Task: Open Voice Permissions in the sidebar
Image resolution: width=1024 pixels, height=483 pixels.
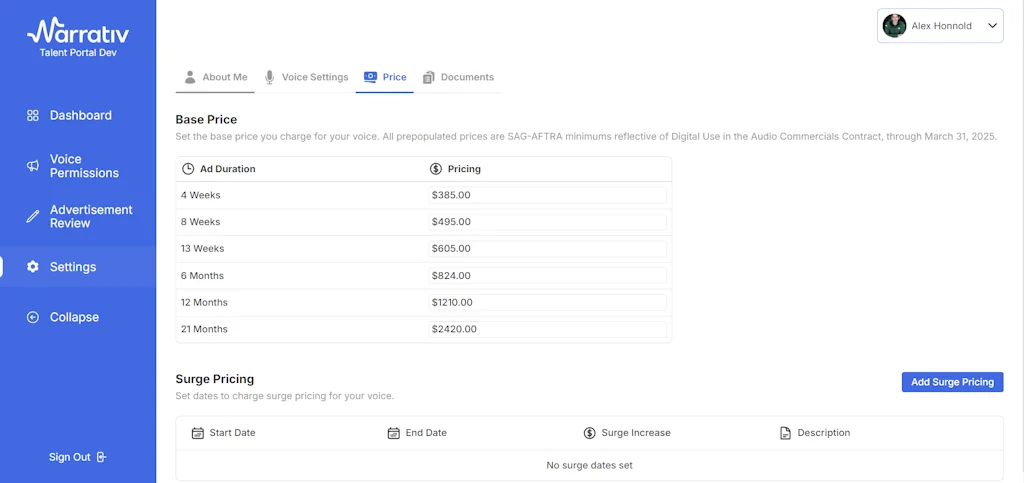Action: pos(78,166)
